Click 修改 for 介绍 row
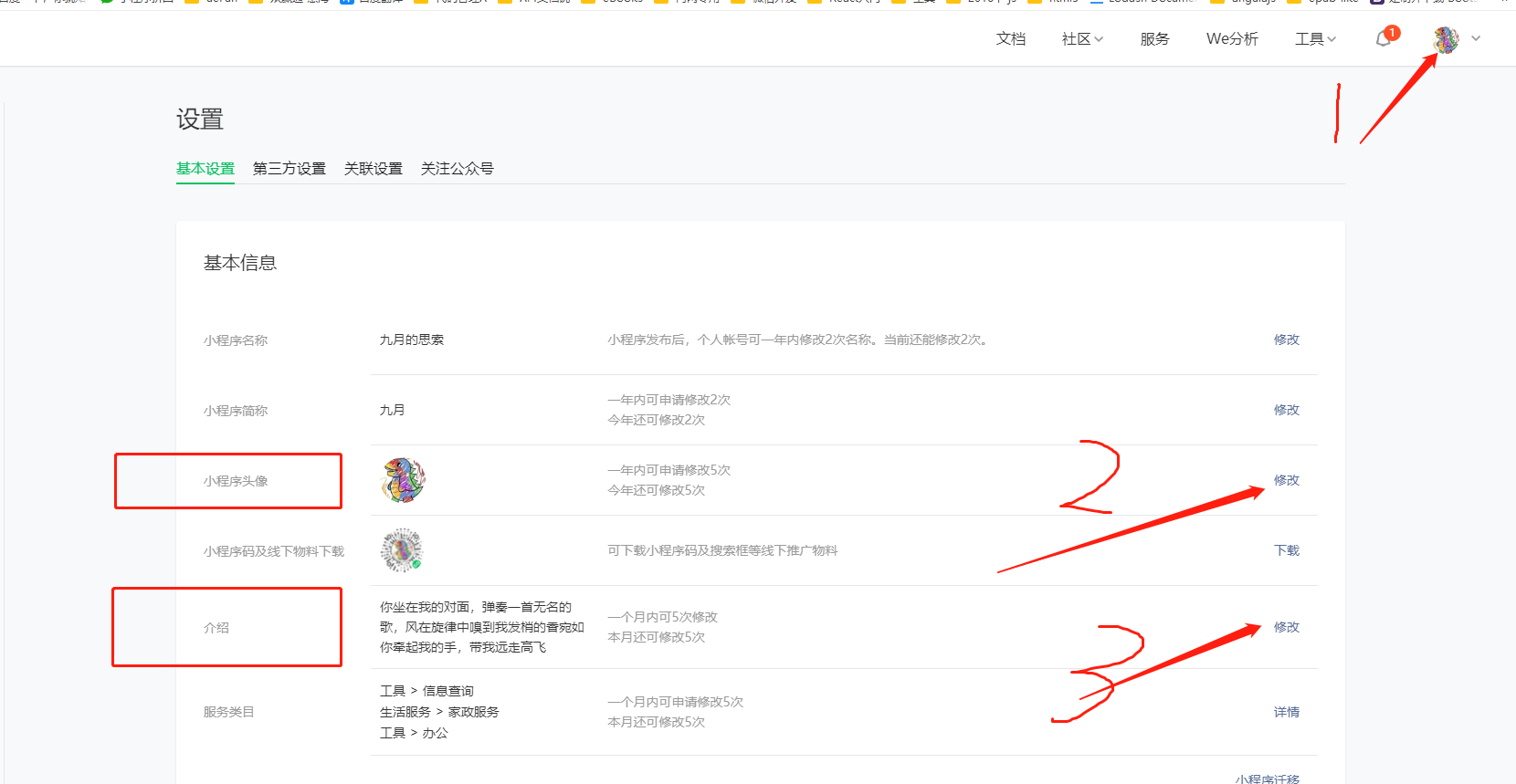 (x=1287, y=627)
